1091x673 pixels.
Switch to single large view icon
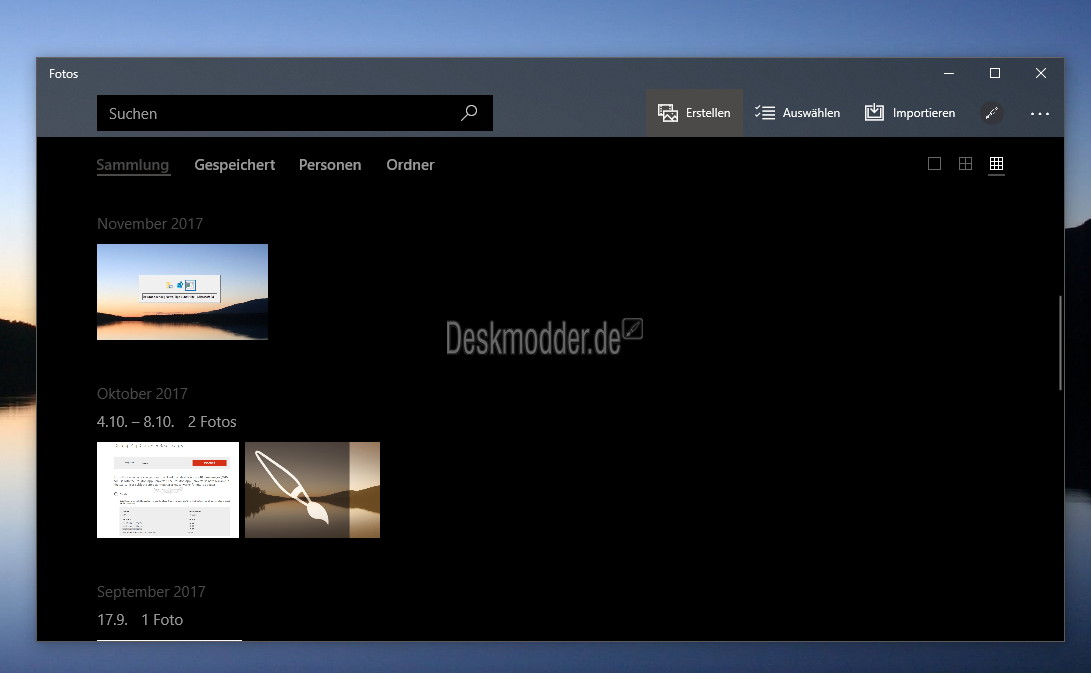(x=934, y=164)
